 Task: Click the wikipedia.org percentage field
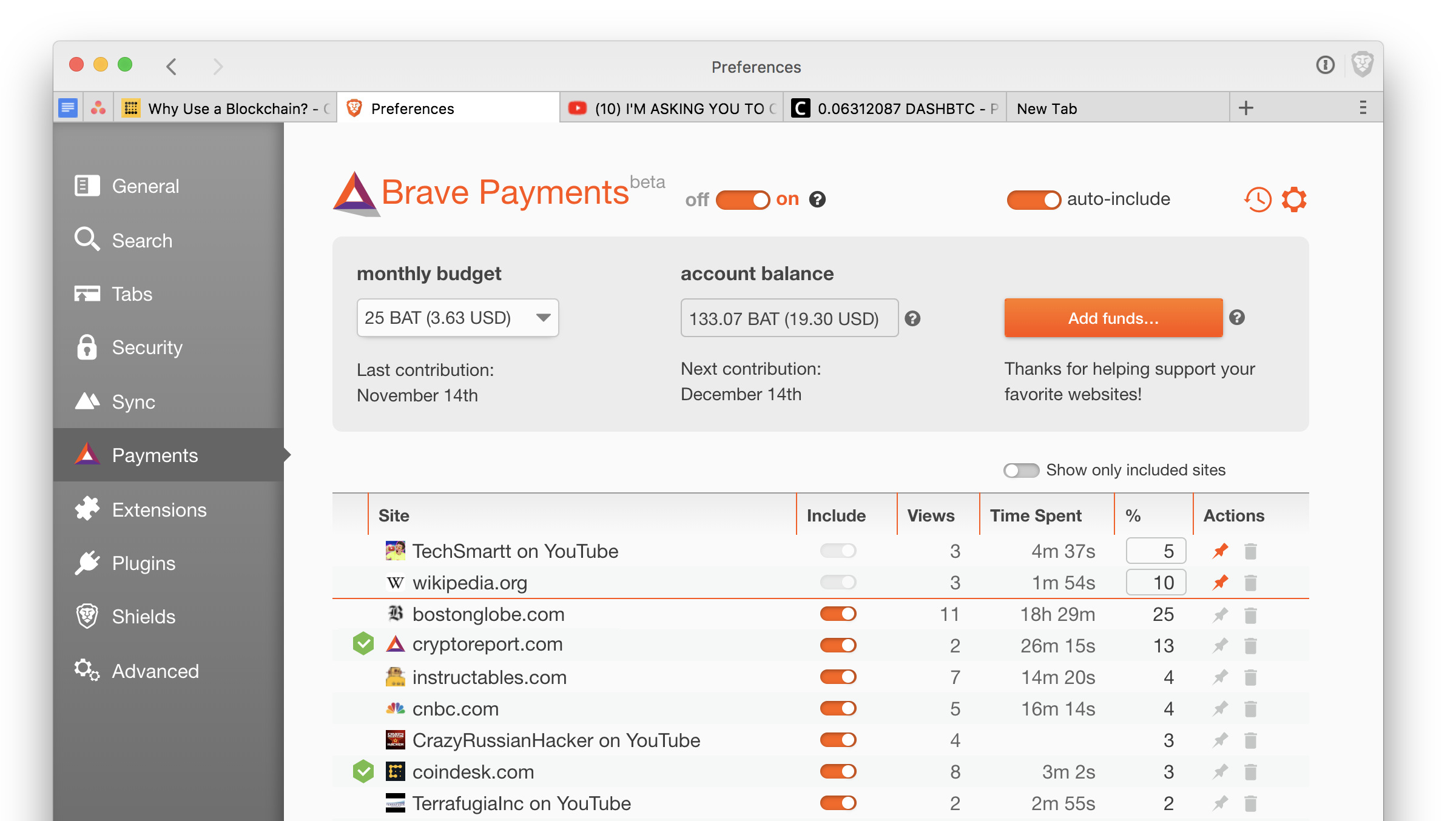[x=1156, y=583]
